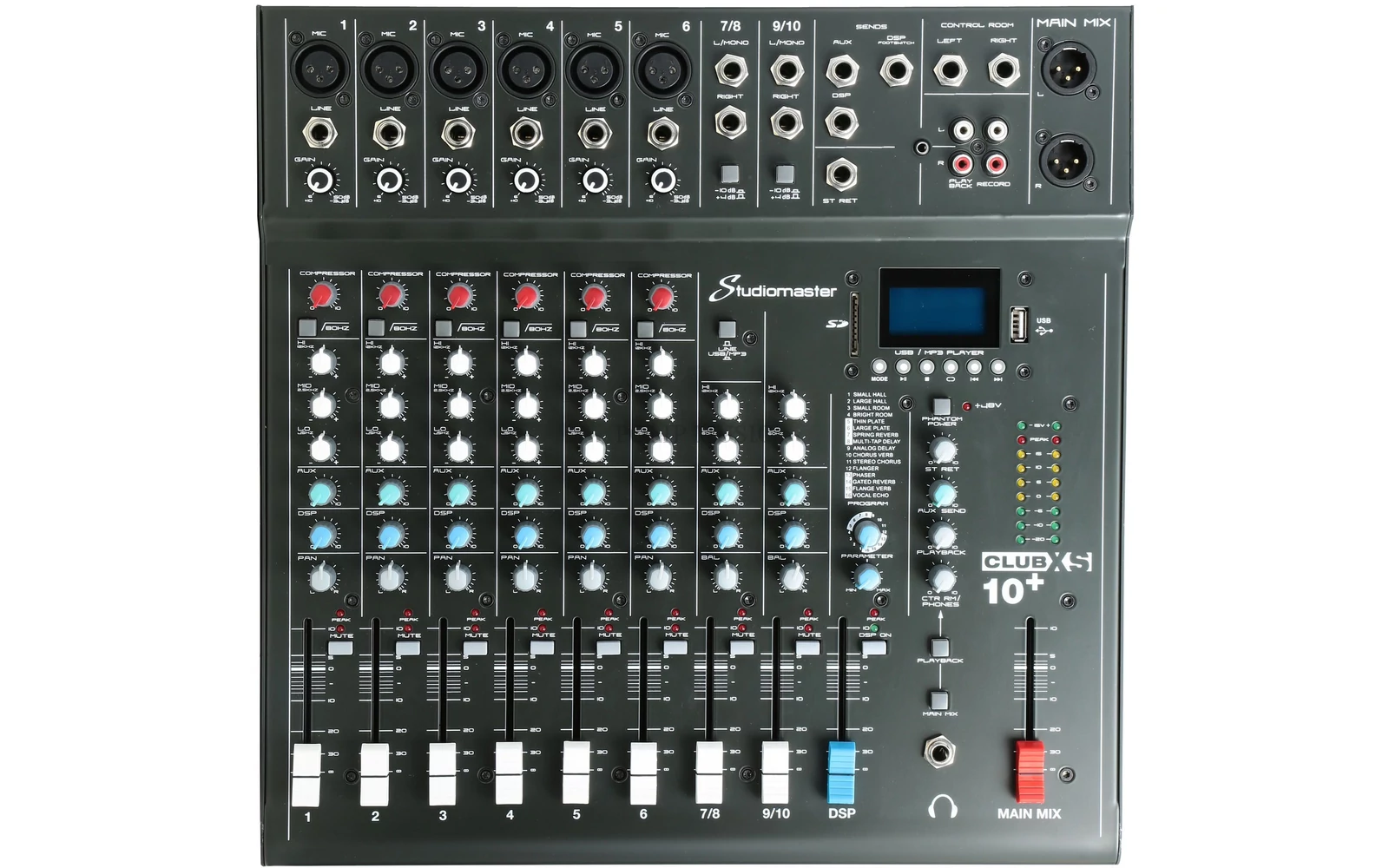Click the MODE button under the LCD
Screen dimensions: 1389x868
(x=879, y=367)
